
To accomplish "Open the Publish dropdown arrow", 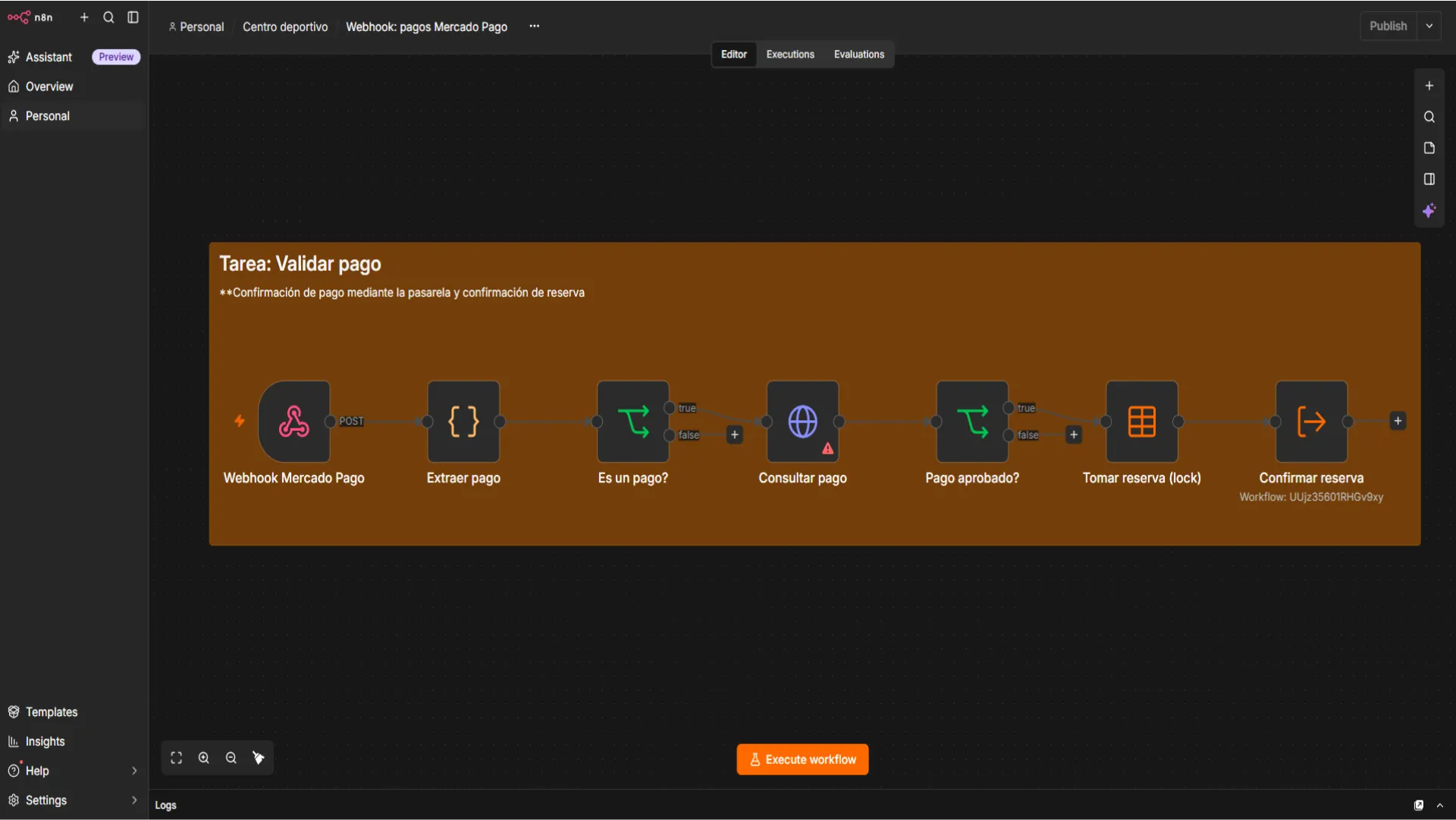I will (x=1429, y=26).
